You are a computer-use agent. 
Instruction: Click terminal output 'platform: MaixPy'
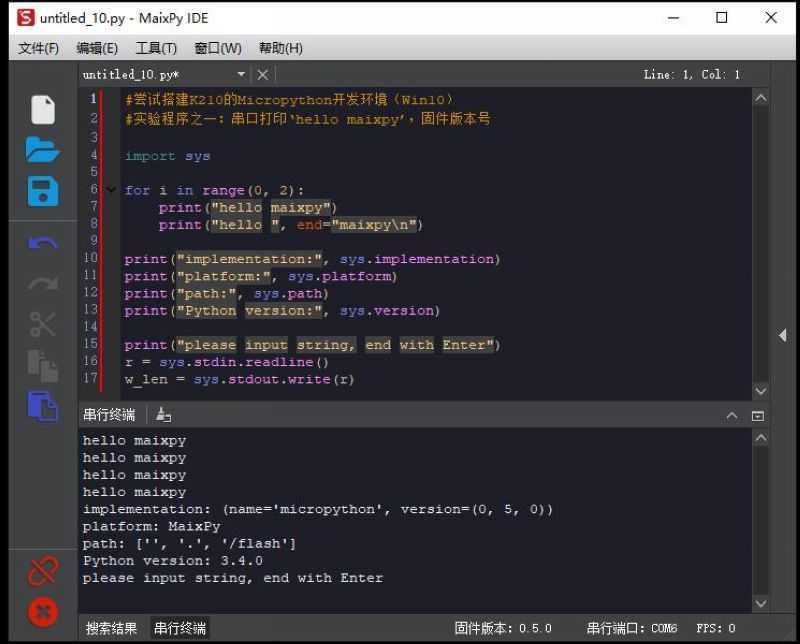pyautogui.click(x=151, y=527)
